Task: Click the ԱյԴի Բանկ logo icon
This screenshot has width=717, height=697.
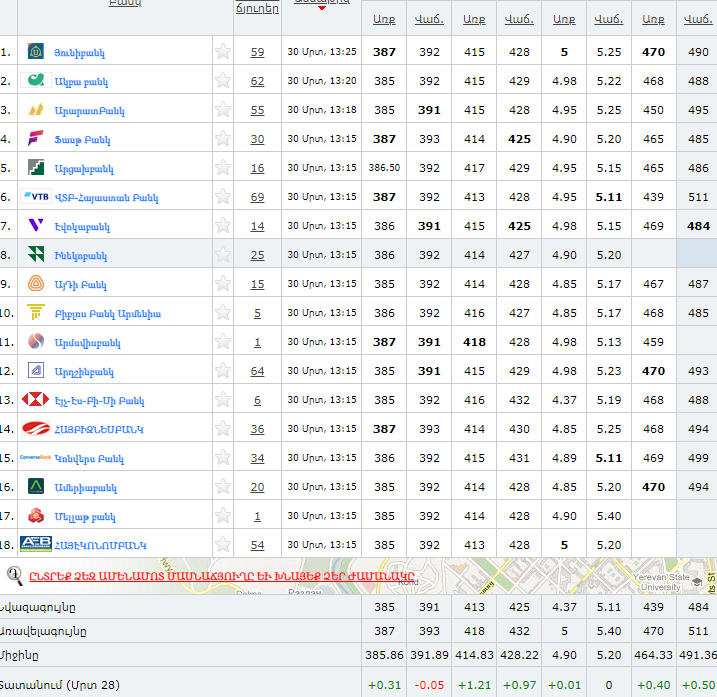Action: tap(36, 284)
